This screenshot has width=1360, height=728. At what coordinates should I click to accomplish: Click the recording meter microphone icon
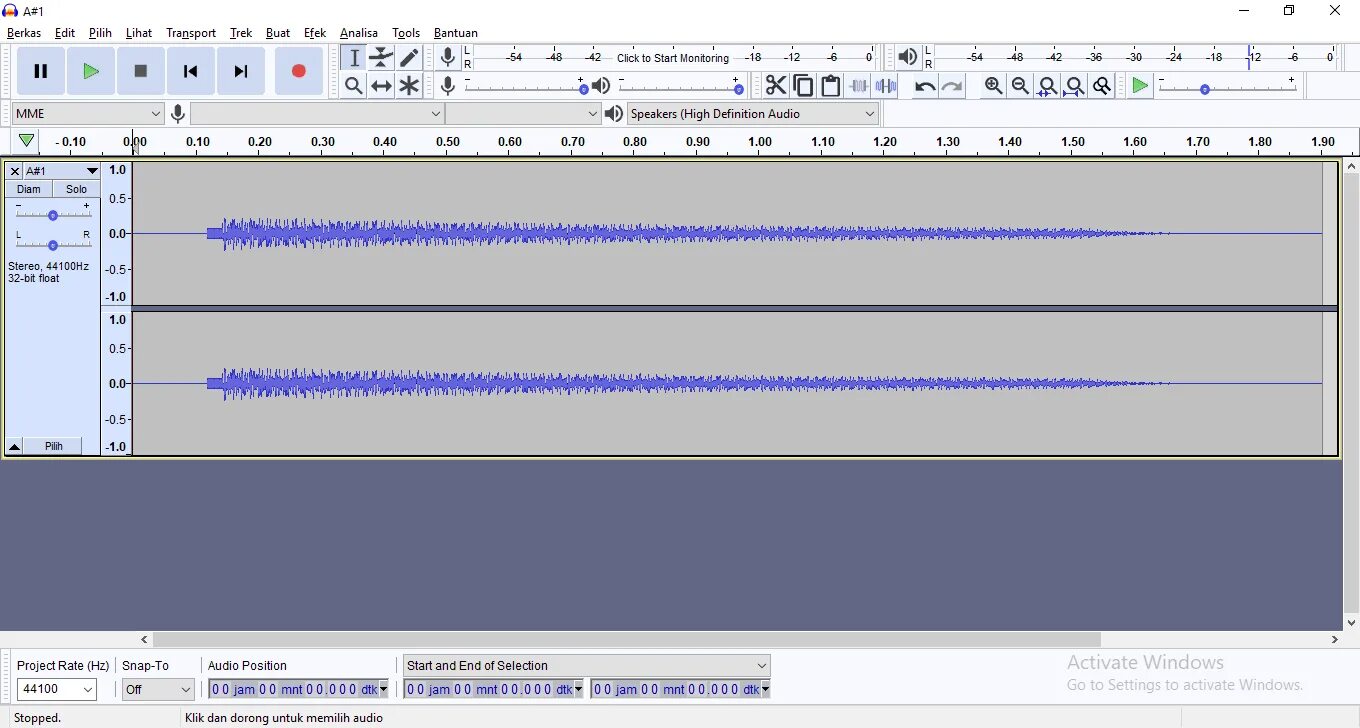(x=448, y=58)
